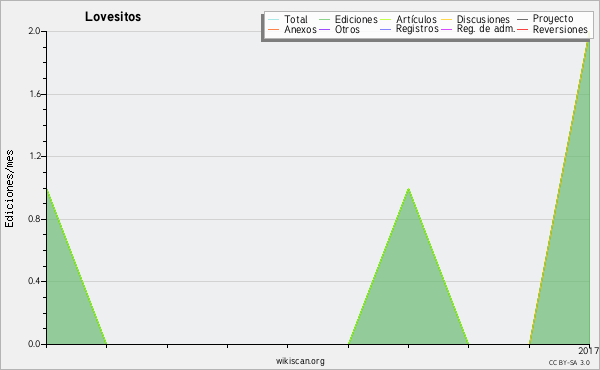The image size is (600, 370).
Task: Click the 1.2 y-axis tick label
Action: [x=35, y=156]
